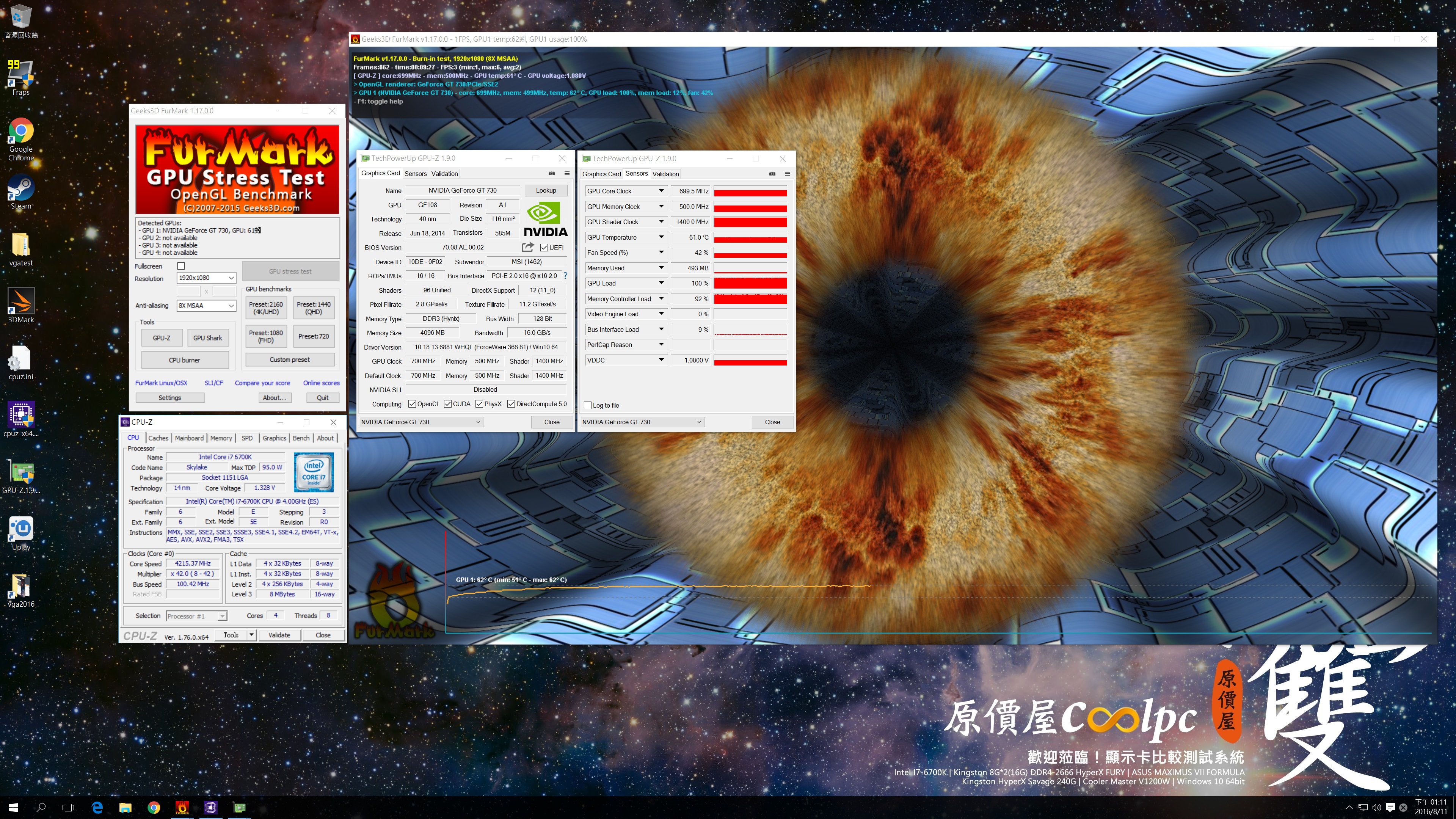Screen dimensions: 1456x819
Task: Open the hamburger menu in GPU-Z Graphics Card window
Action: click(567, 174)
